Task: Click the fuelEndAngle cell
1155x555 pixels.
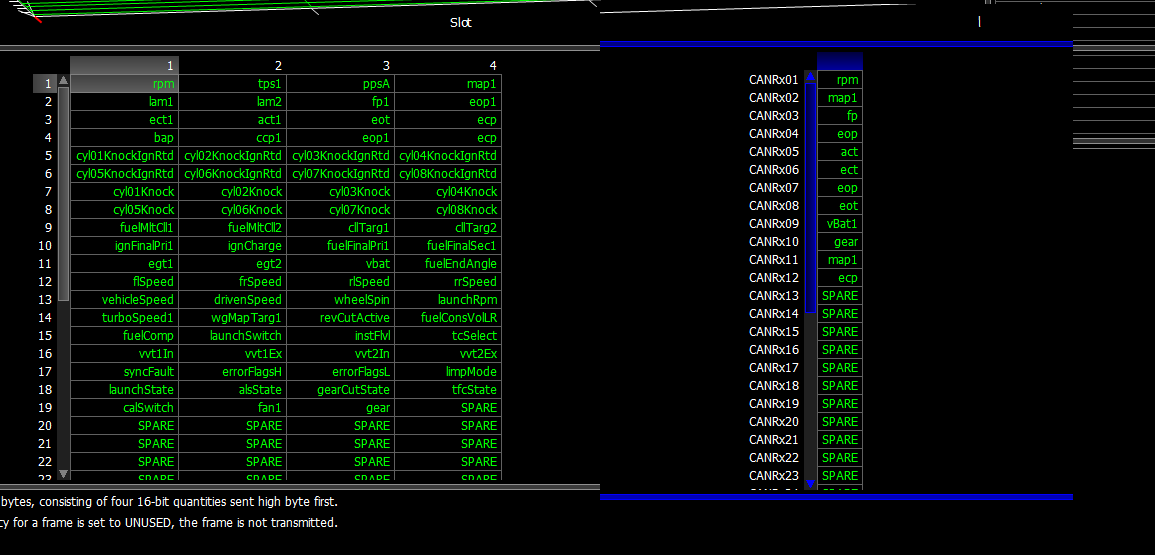Action: point(448,264)
